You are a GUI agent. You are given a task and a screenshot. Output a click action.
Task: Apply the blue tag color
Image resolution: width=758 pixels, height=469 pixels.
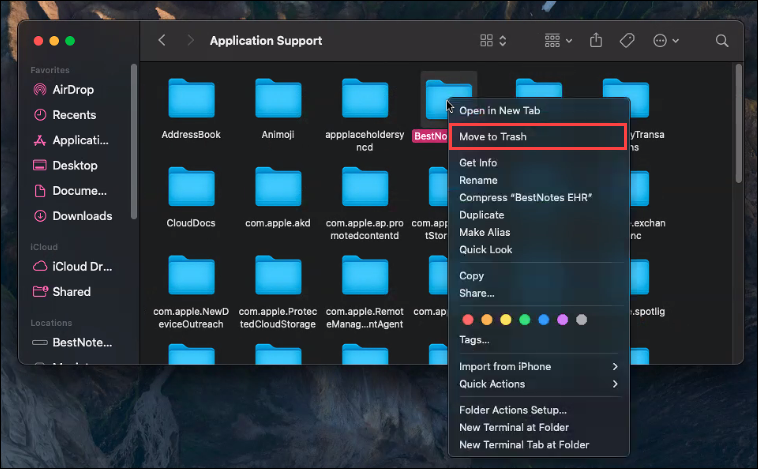(x=543, y=320)
